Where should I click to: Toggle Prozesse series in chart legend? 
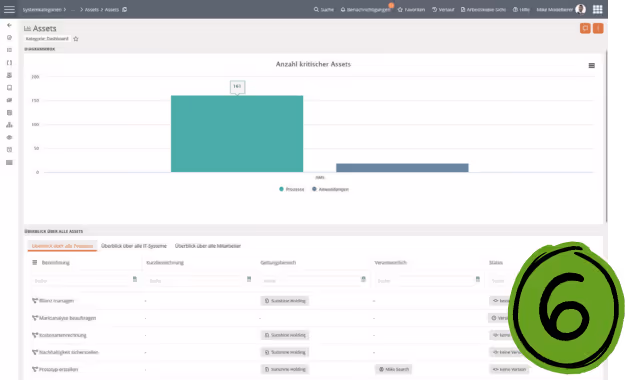tap(291, 189)
